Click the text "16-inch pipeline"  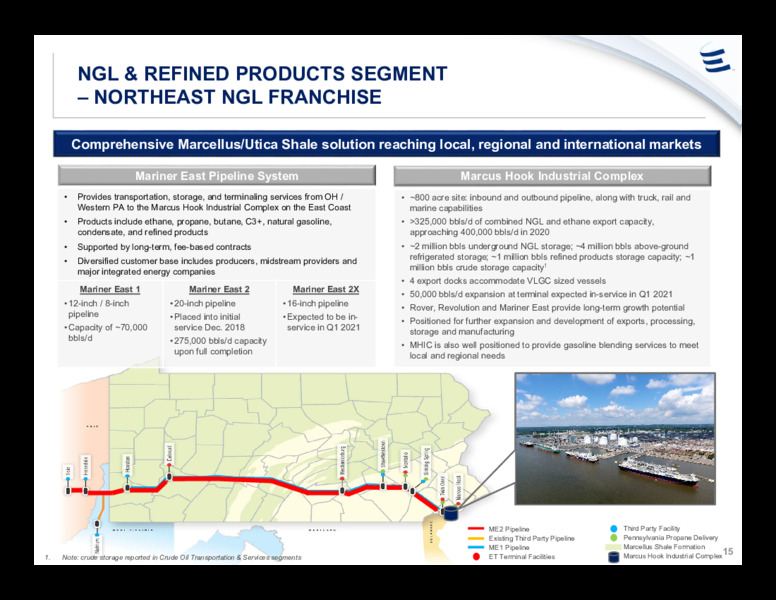317,303
